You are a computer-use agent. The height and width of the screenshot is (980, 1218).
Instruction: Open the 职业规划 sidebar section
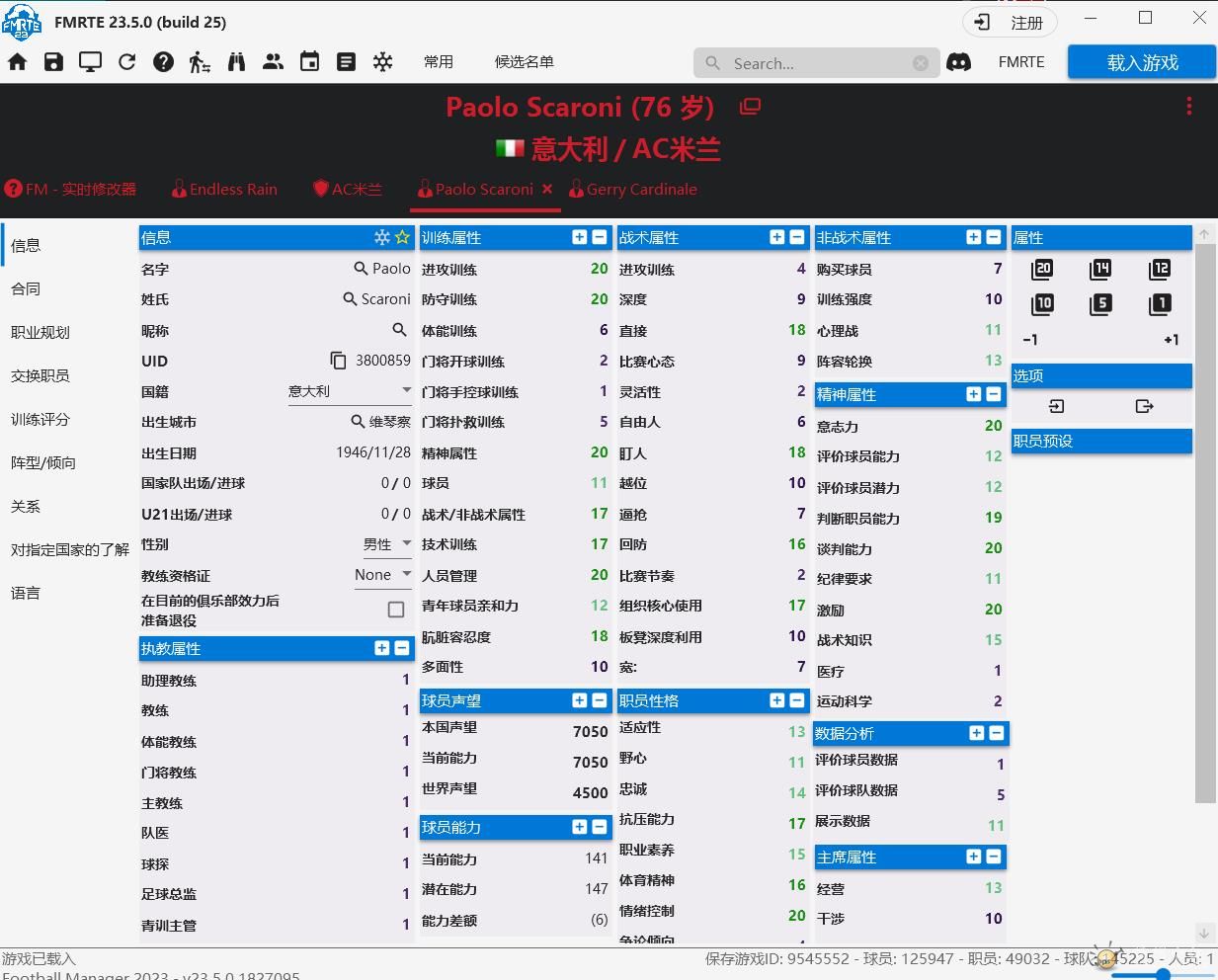41,332
